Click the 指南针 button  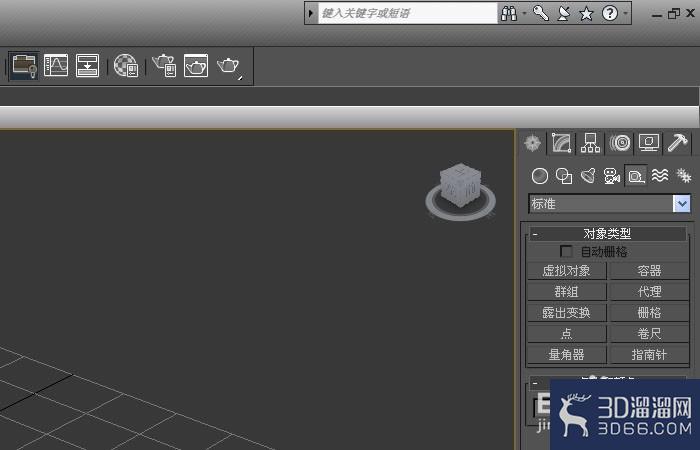(x=649, y=354)
